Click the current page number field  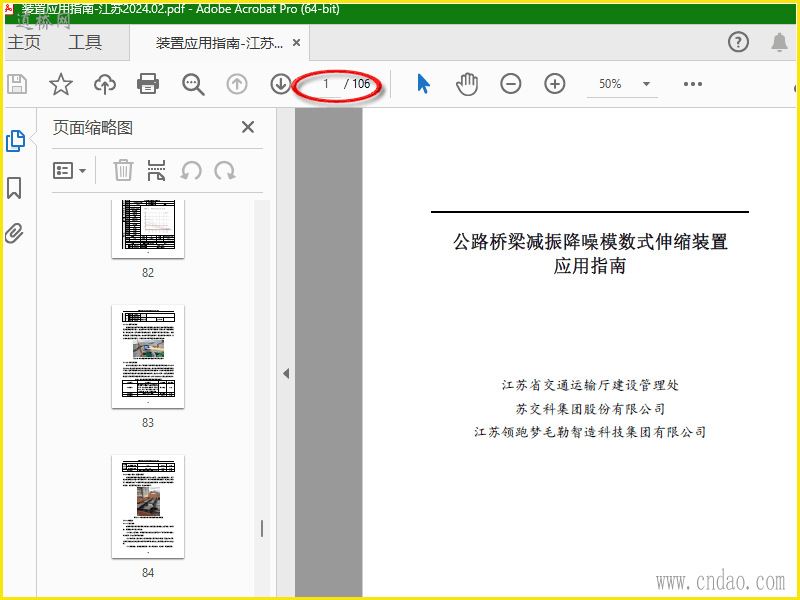(325, 84)
